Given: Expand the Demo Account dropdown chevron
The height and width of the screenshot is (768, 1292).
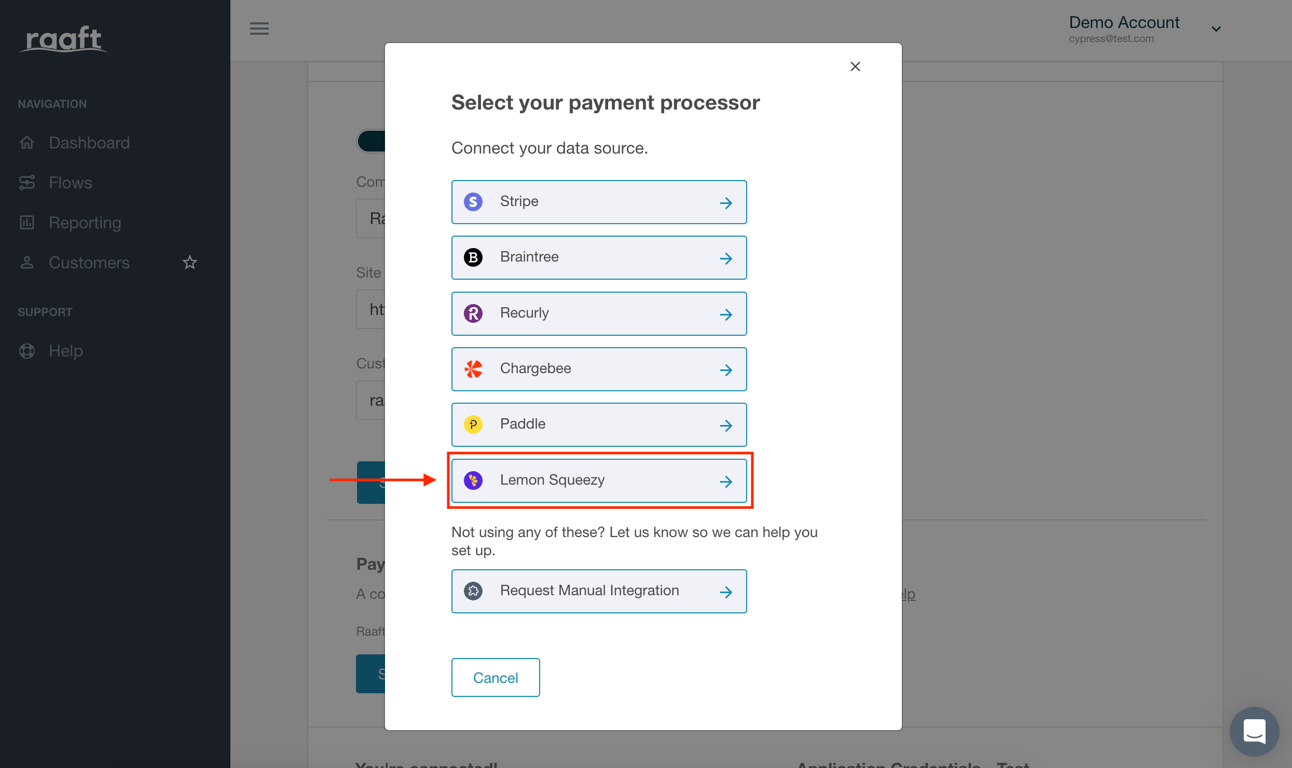Looking at the screenshot, I should 1216,29.
